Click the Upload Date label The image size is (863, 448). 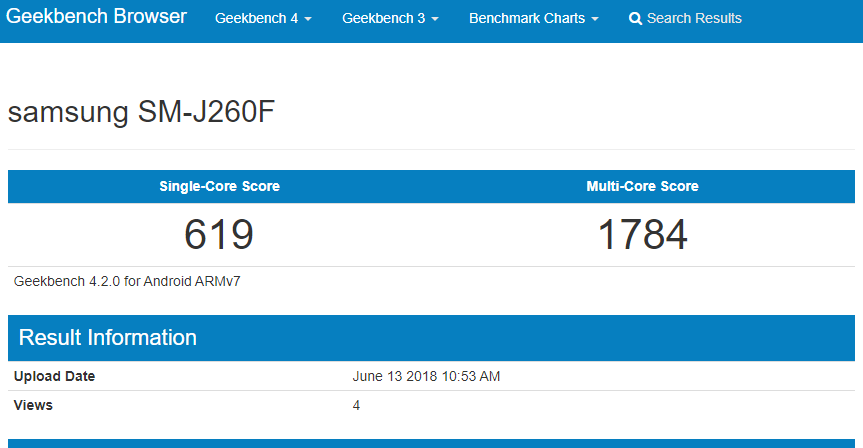click(x=54, y=376)
